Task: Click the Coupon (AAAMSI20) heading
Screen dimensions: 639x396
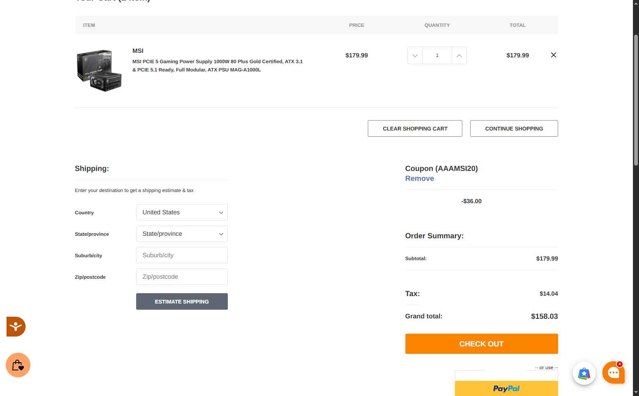Action: 441,168
